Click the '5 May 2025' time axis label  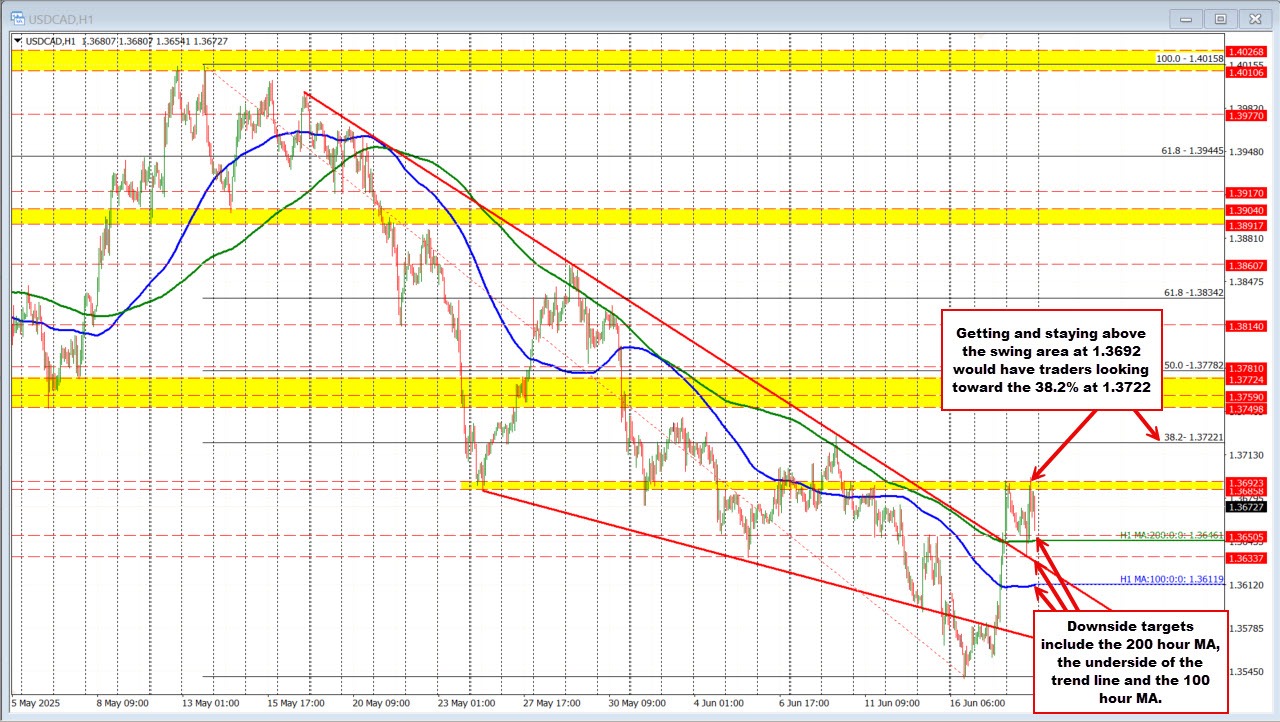pyautogui.click(x=35, y=703)
